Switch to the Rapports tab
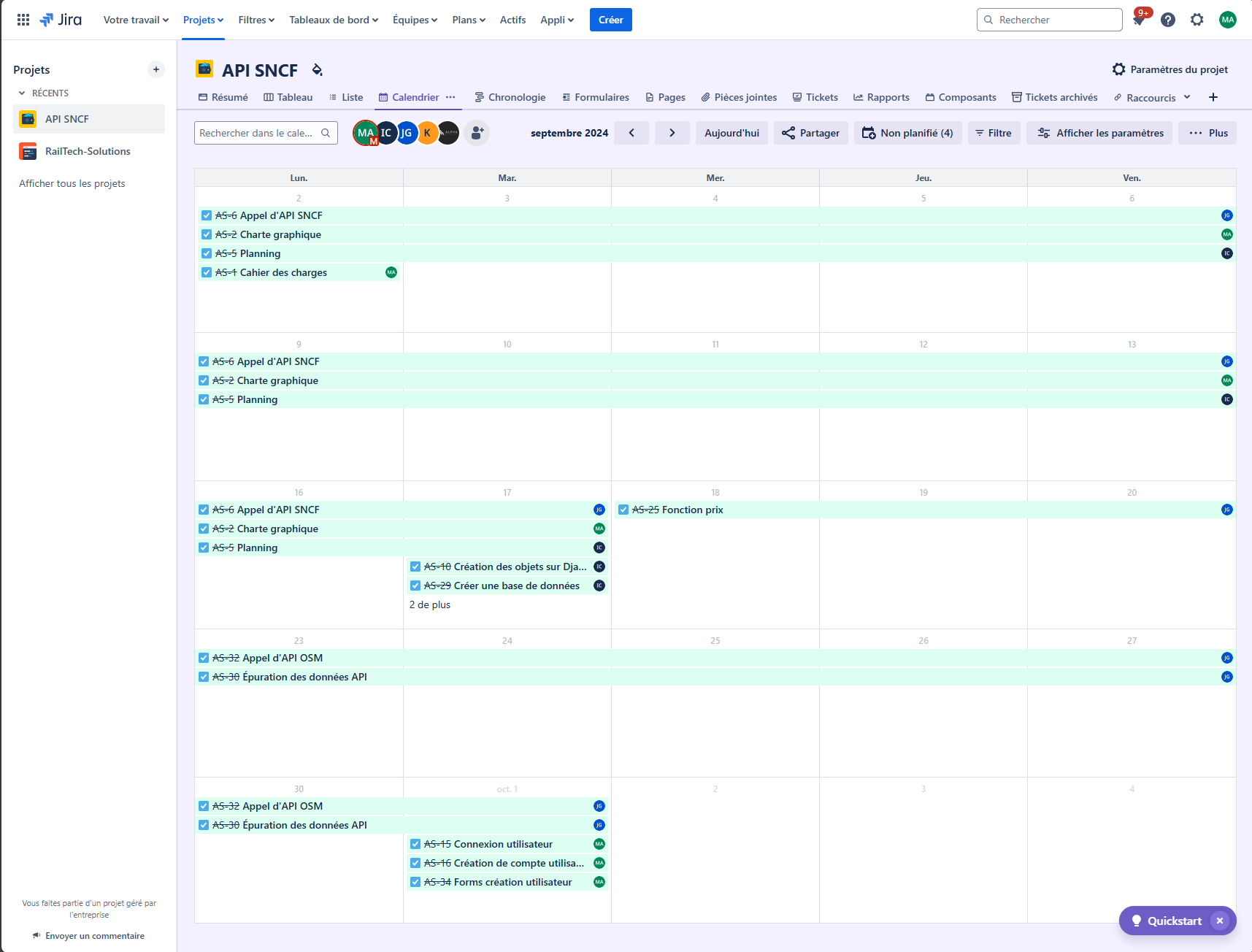Viewport: 1252px width, 952px height. (881, 97)
